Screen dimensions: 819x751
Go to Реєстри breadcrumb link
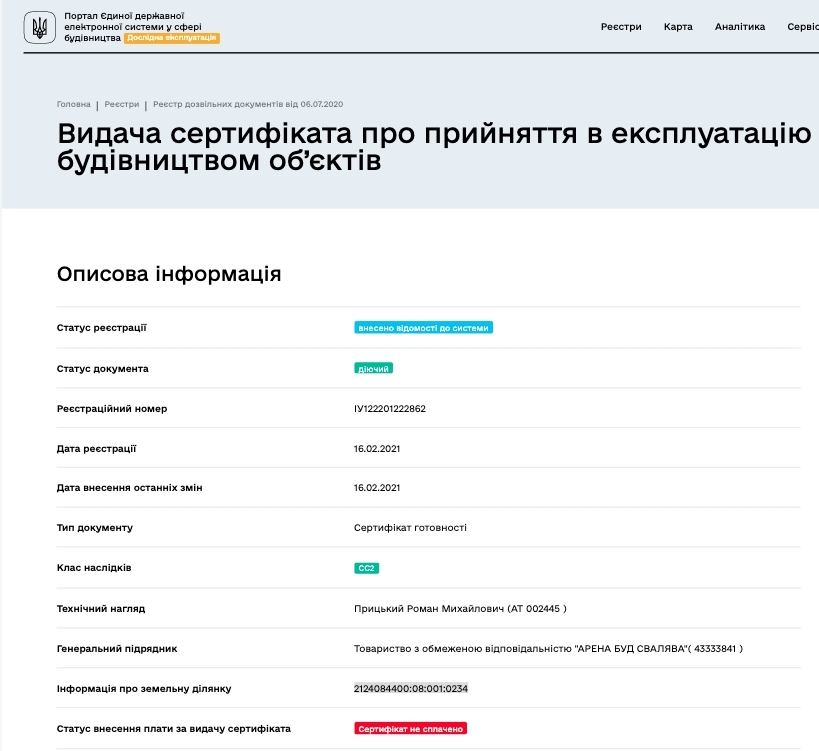pos(122,104)
